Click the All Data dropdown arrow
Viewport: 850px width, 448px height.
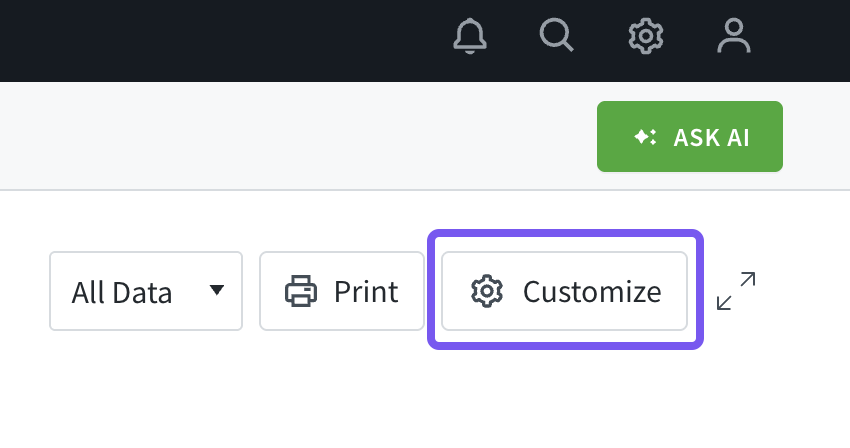pos(217,291)
